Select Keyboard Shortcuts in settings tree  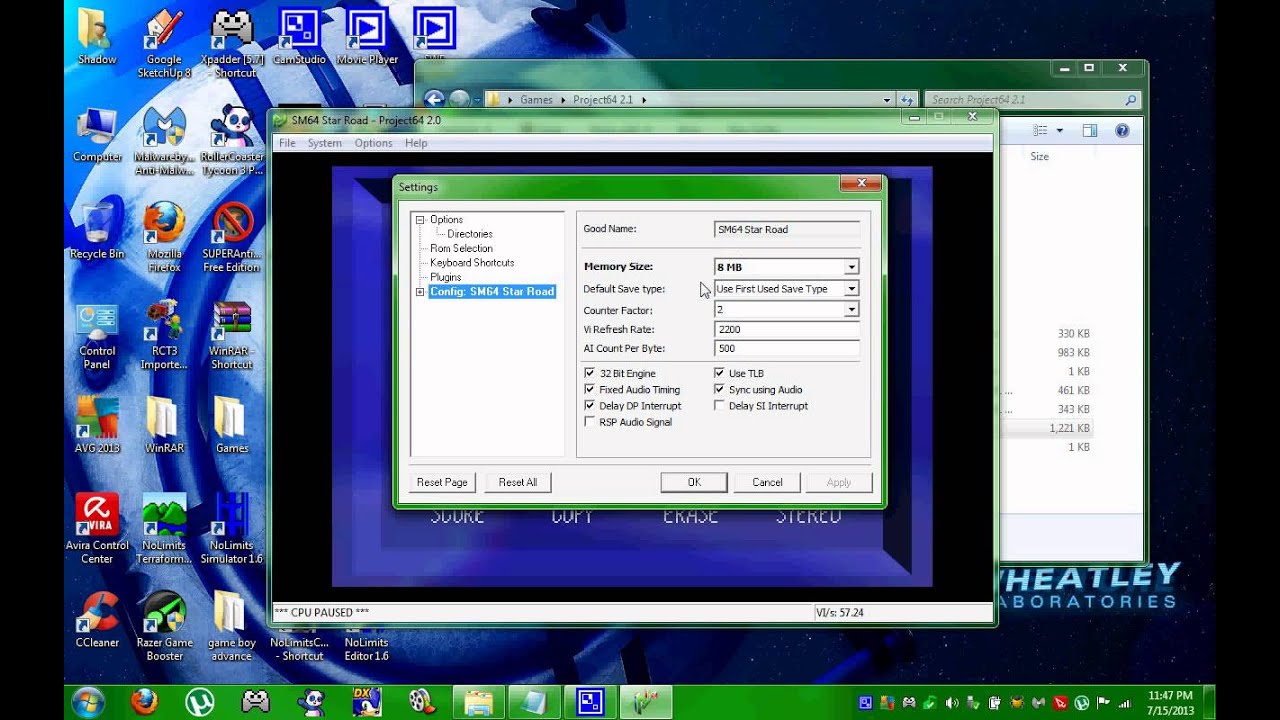(x=472, y=263)
